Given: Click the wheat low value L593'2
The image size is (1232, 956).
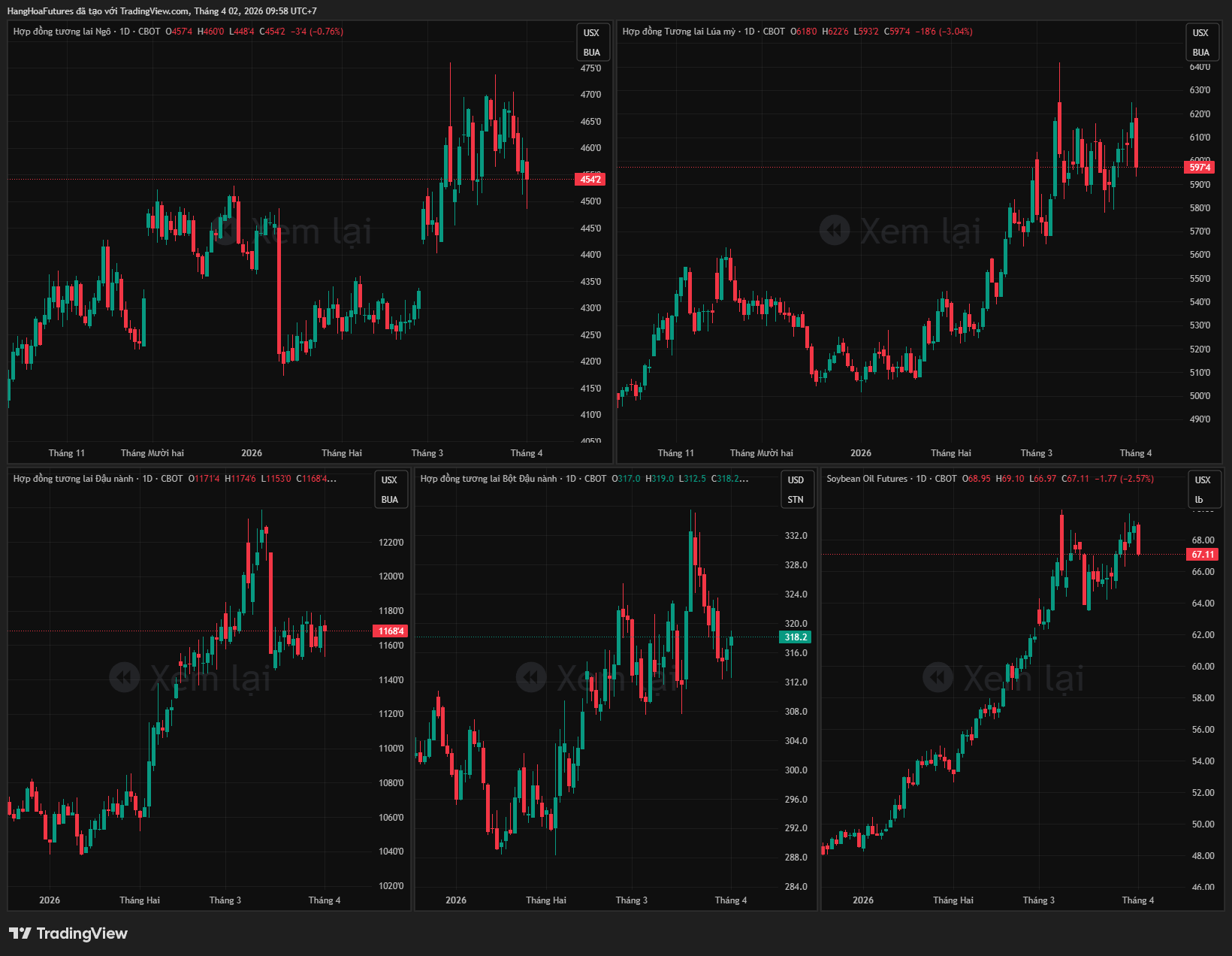Looking at the screenshot, I should click(866, 32).
